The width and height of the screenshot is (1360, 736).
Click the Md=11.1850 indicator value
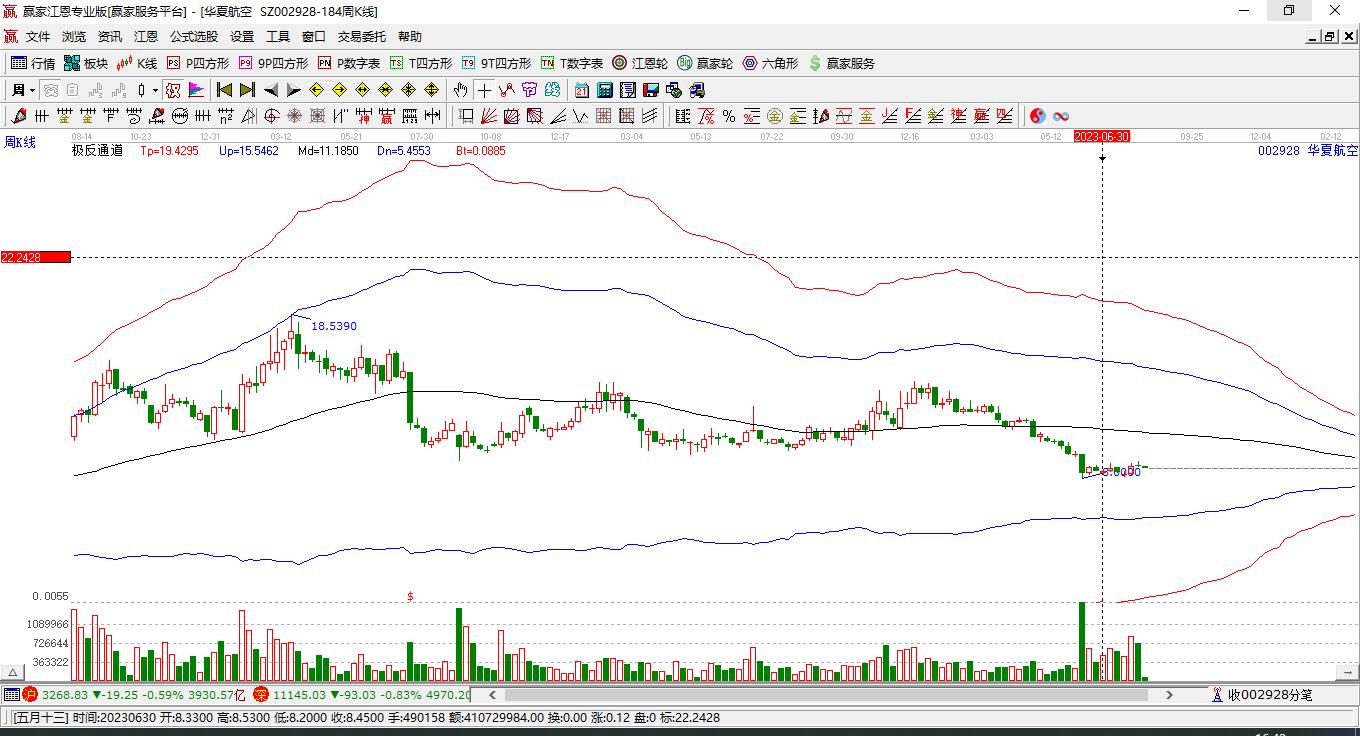tap(328, 151)
